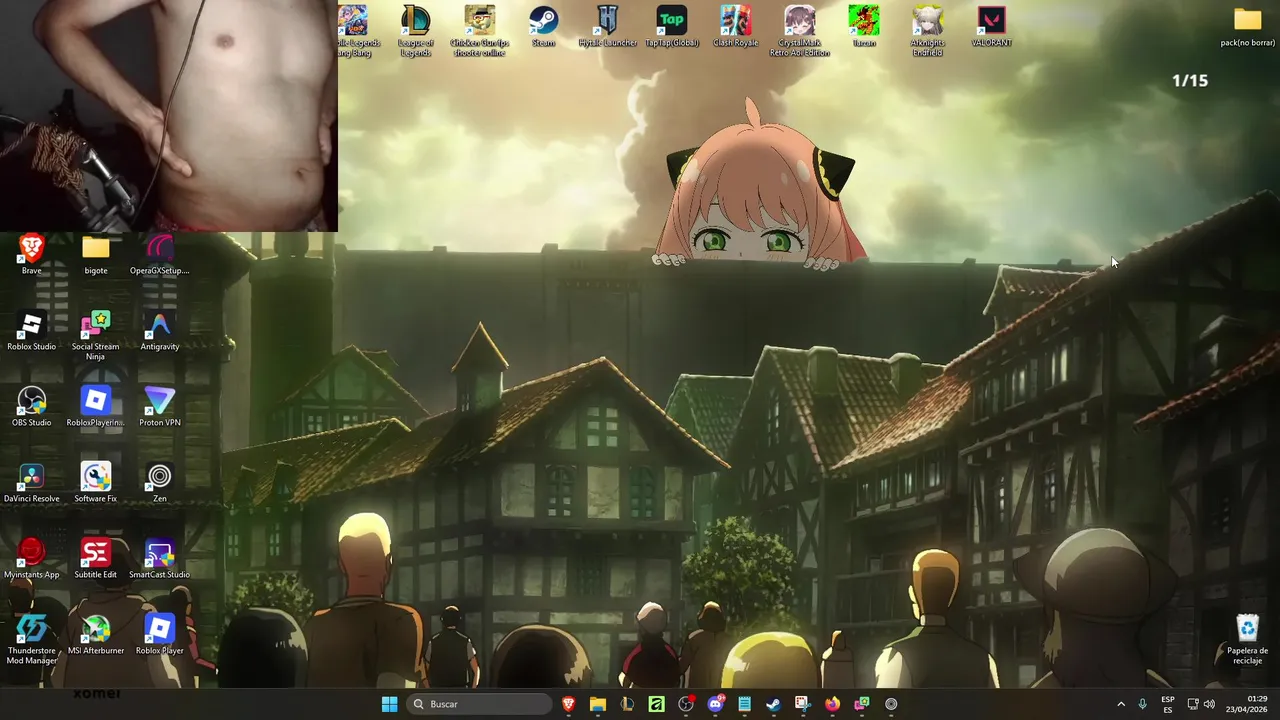The image size is (1280, 720).
Task: Open the network quick settings icon
Action: [x=1193, y=704]
